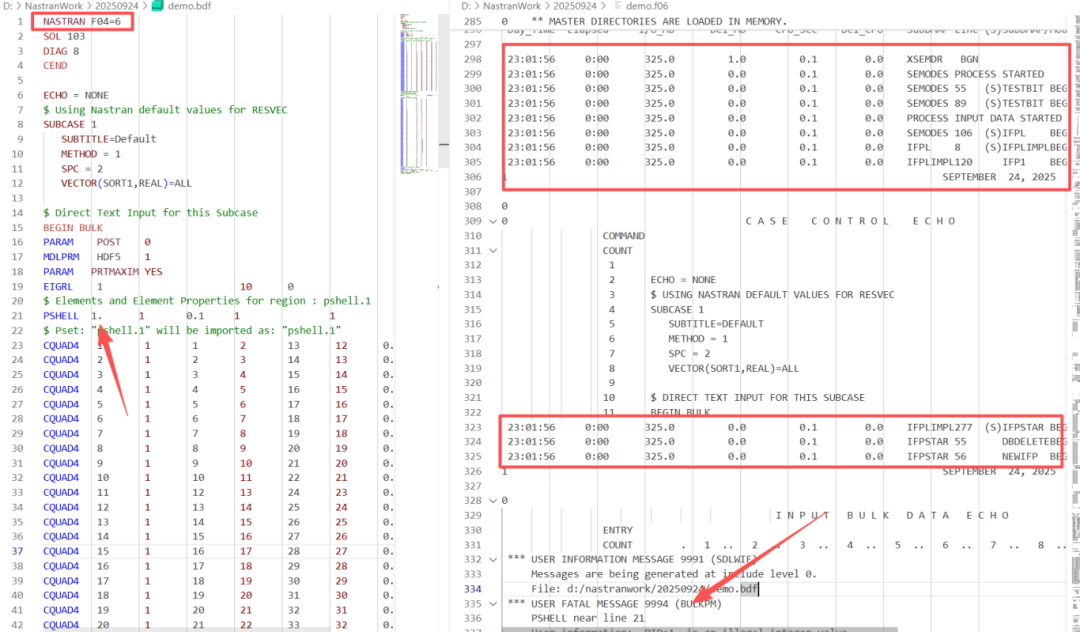Click the 'EIGRL' entry on line 19

58,286
